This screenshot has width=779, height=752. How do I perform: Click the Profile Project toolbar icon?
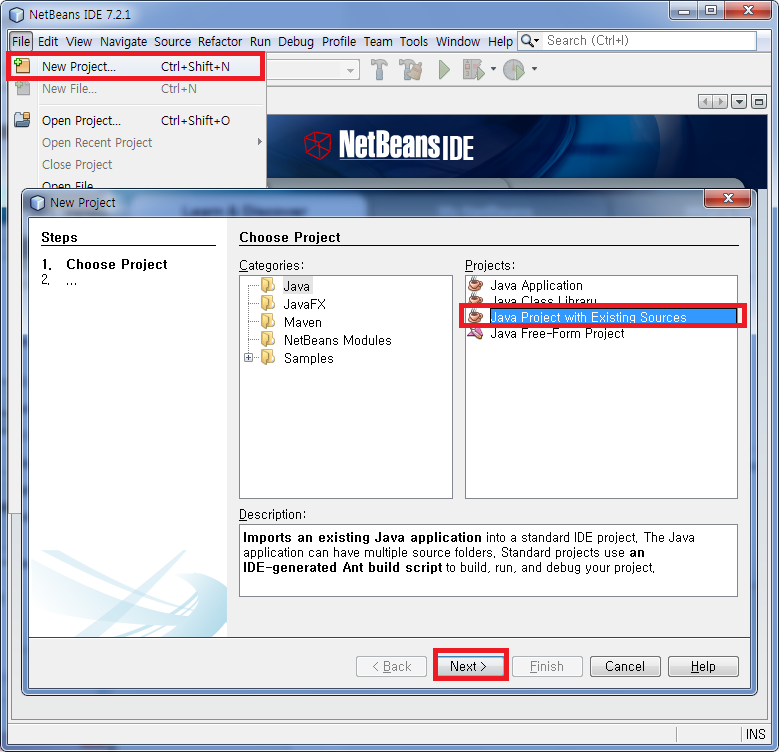click(x=514, y=69)
